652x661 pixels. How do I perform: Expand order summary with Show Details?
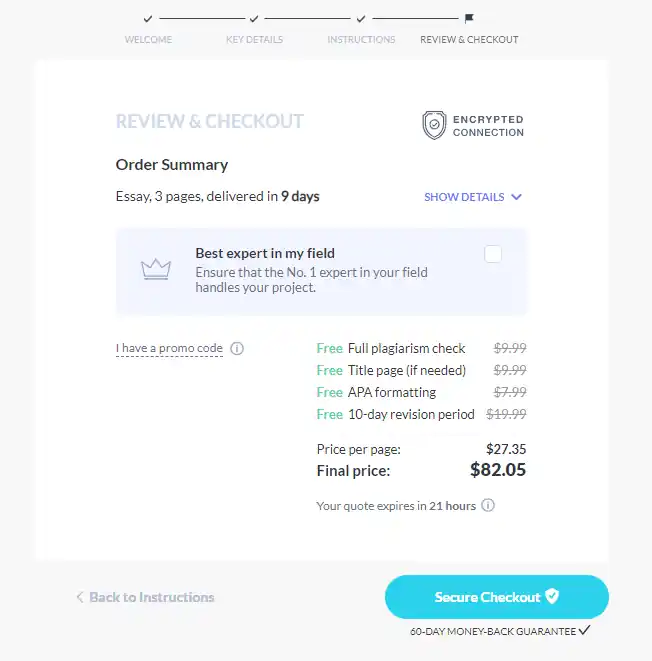tap(464, 197)
